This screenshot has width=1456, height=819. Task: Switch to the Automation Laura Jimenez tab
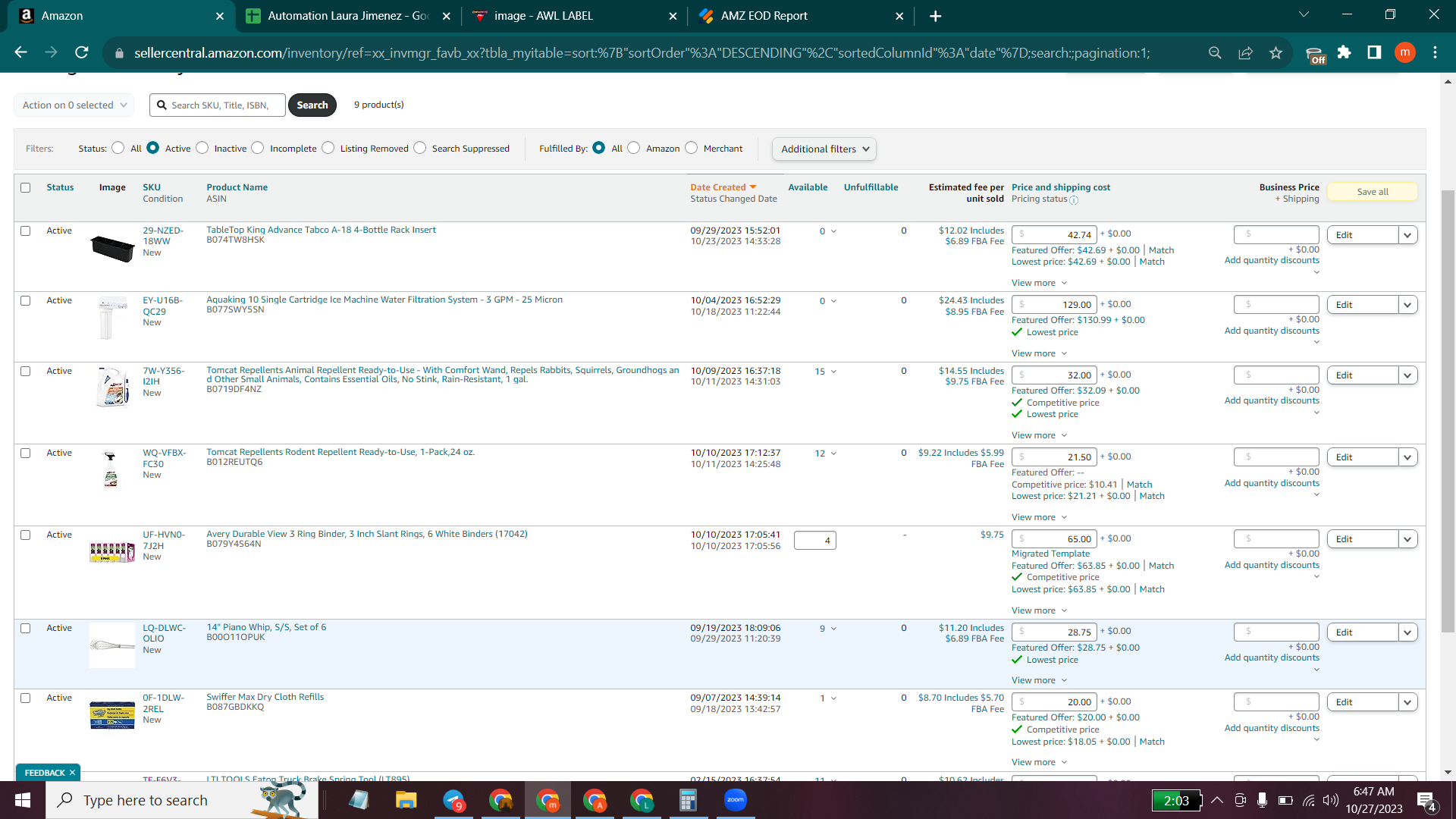348,16
